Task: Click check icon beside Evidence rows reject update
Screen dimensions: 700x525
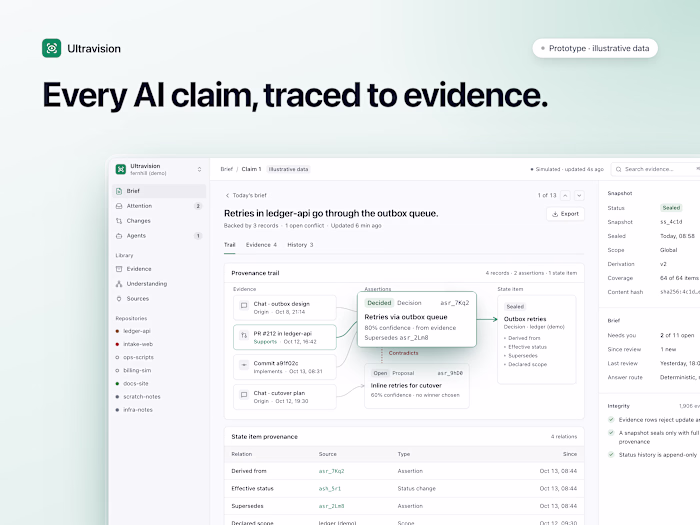Action: point(611,420)
